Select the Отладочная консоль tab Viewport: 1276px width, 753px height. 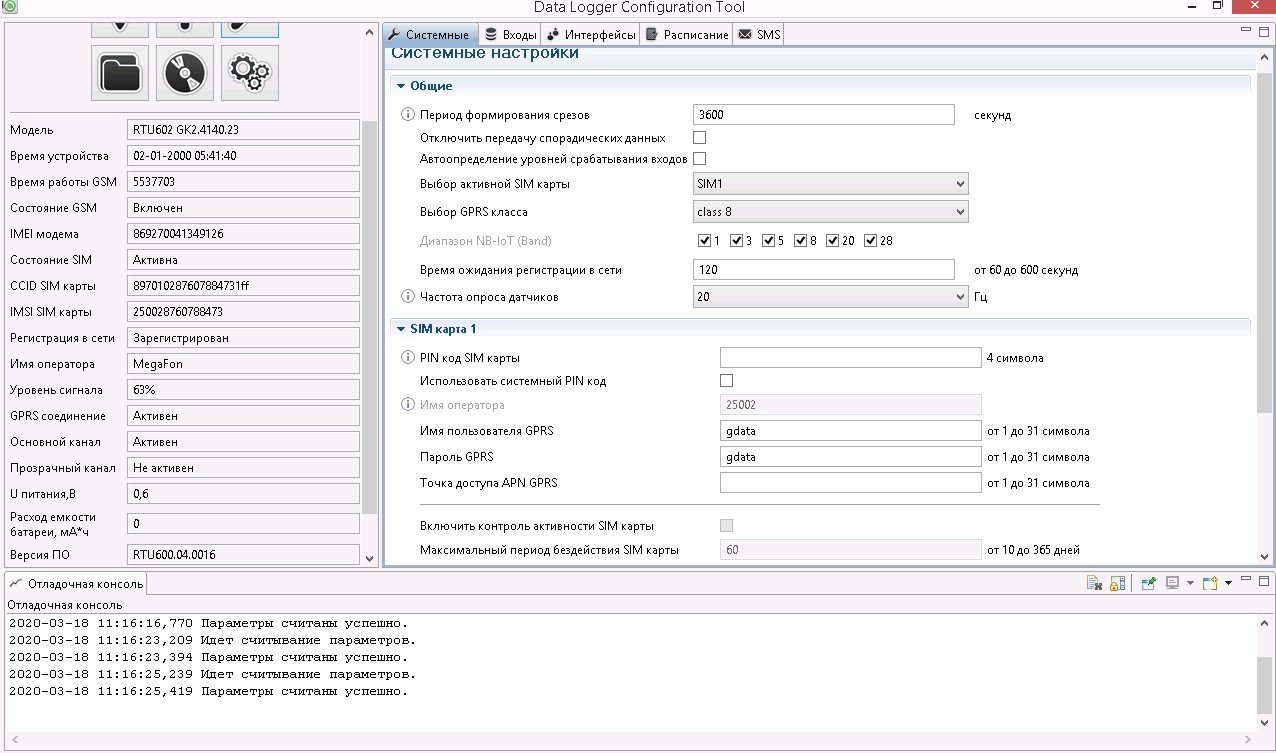coord(77,583)
